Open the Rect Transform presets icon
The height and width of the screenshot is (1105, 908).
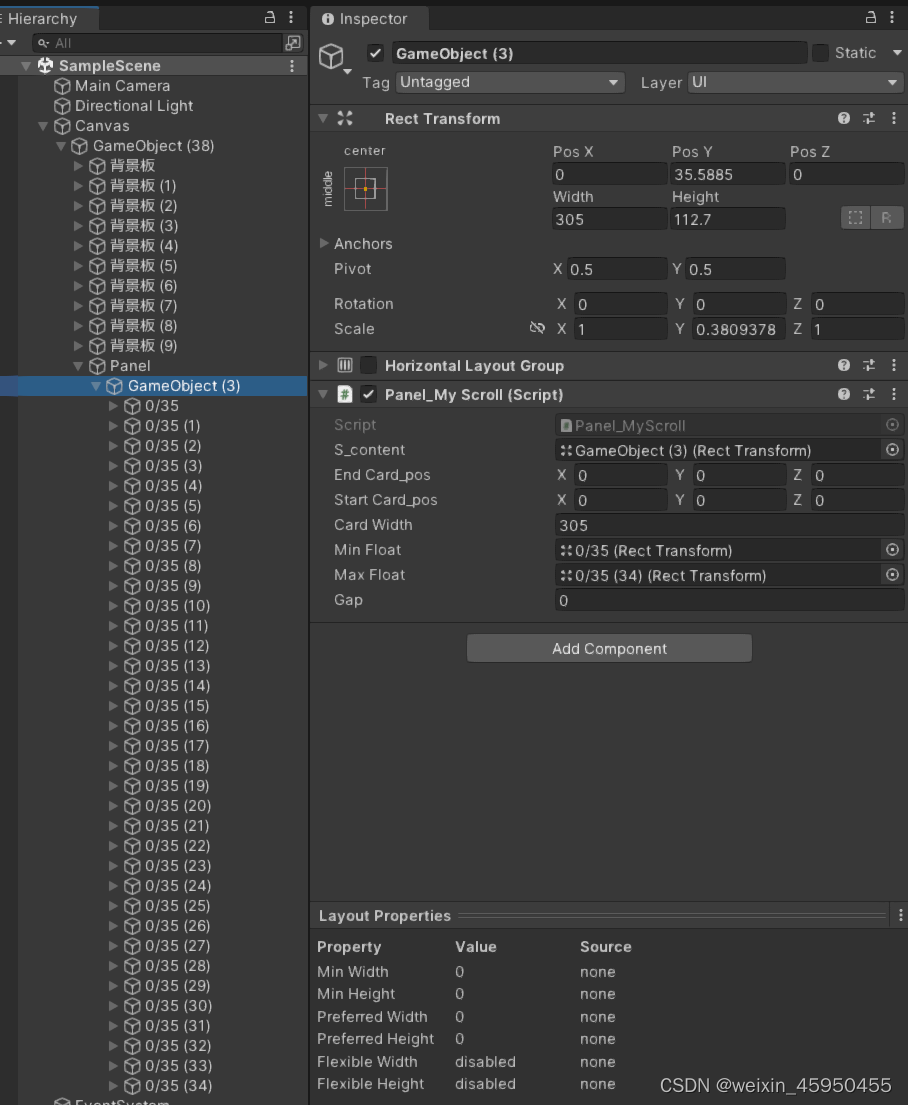click(868, 118)
